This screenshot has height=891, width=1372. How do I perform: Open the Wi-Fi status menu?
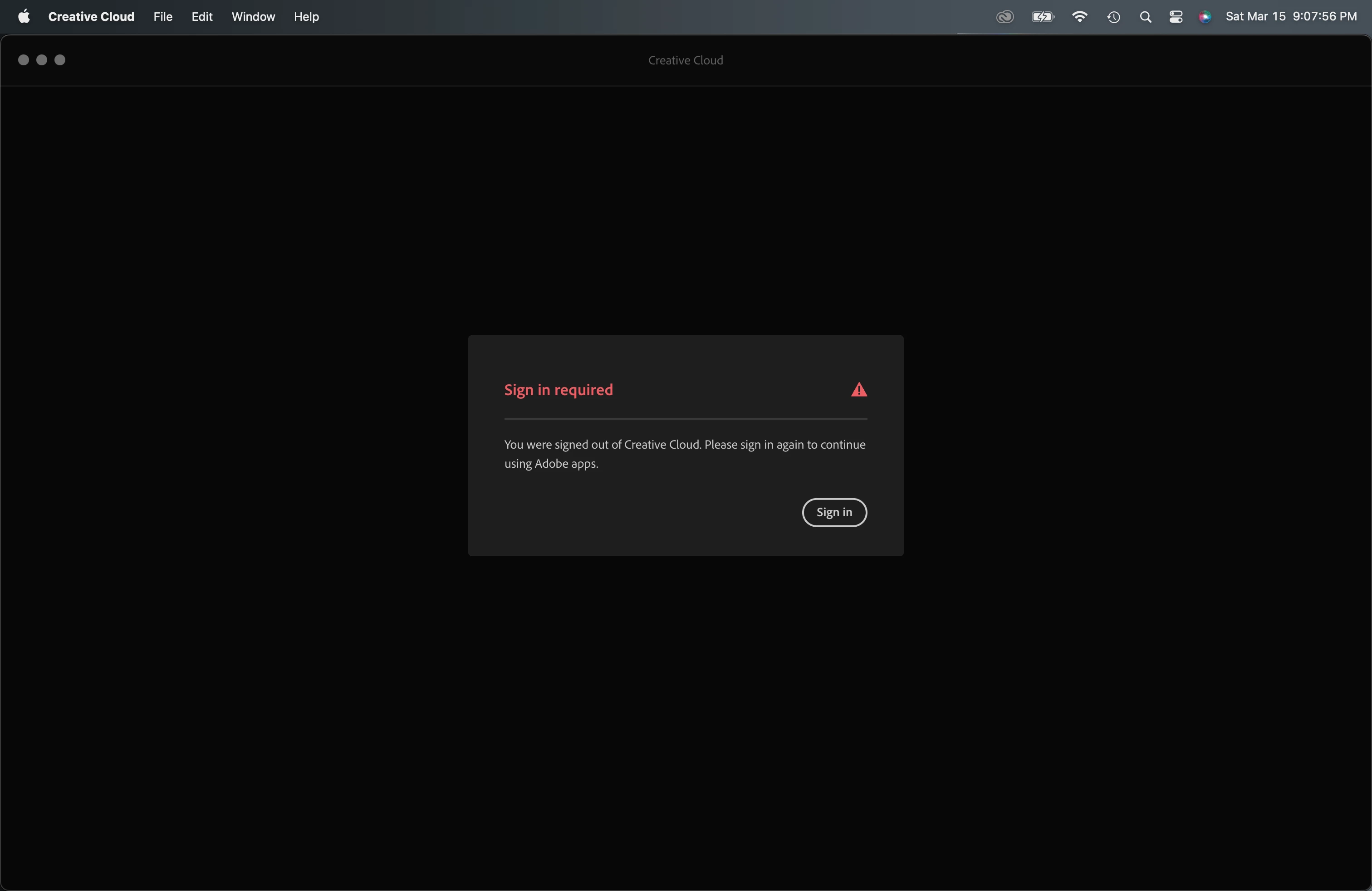1079,17
